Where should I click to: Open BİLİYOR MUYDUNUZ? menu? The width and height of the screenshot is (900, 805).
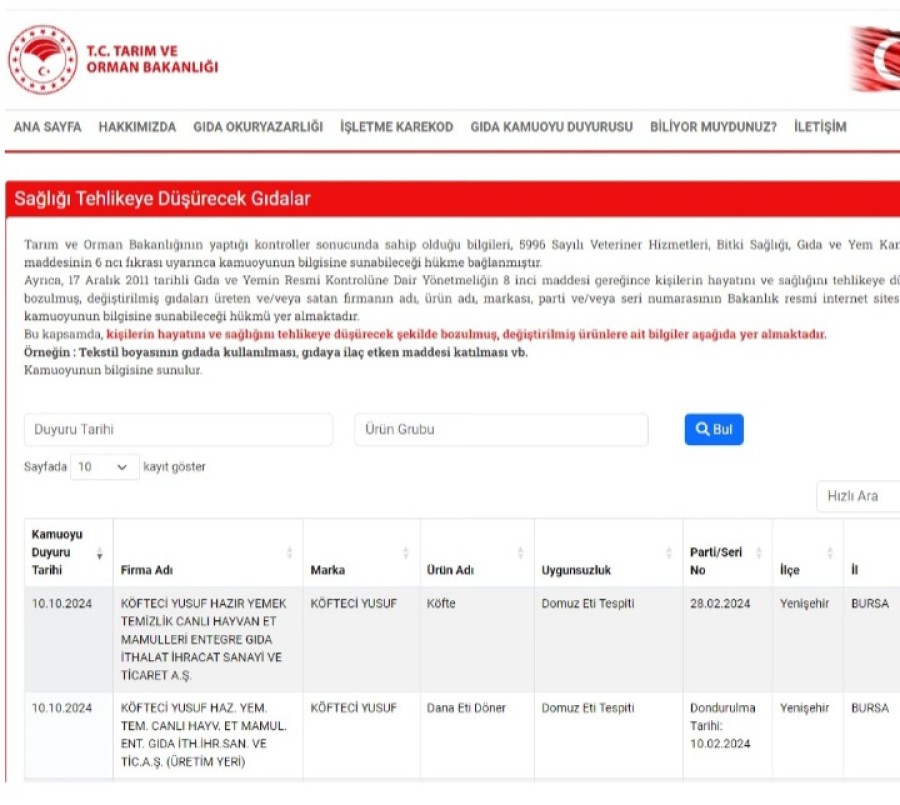tap(713, 127)
